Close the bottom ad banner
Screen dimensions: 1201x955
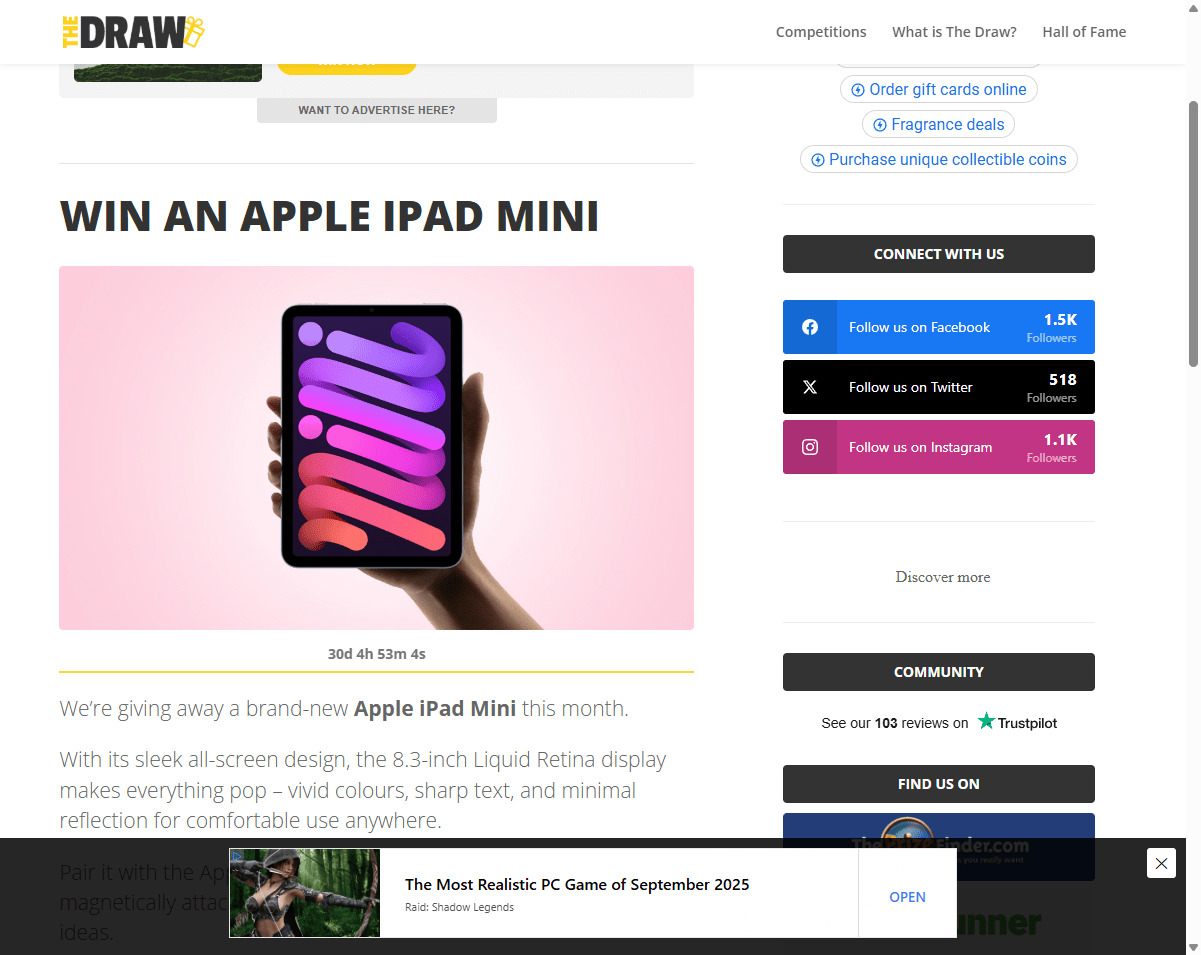tap(1161, 863)
